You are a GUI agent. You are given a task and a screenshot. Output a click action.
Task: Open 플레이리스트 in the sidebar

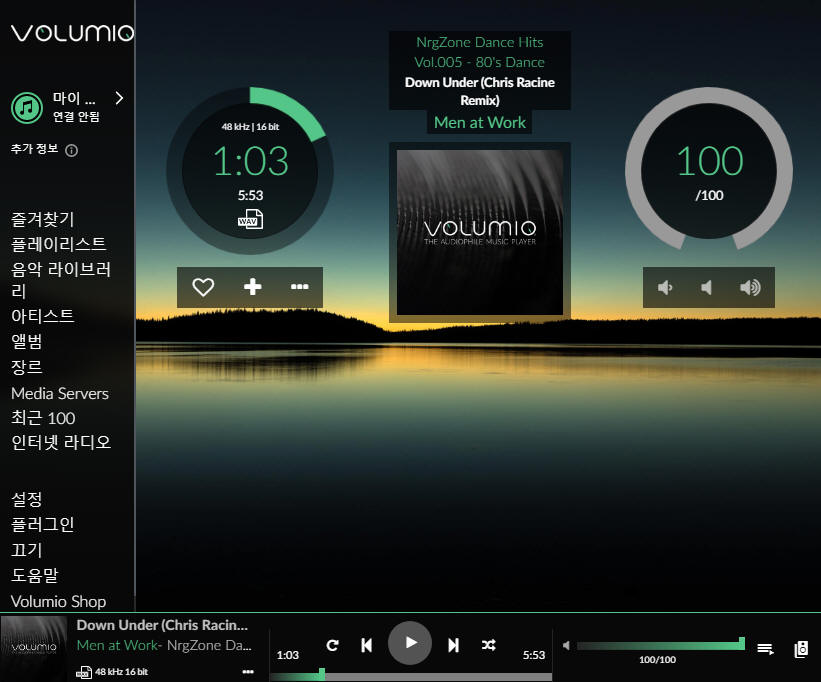(59, 244)
